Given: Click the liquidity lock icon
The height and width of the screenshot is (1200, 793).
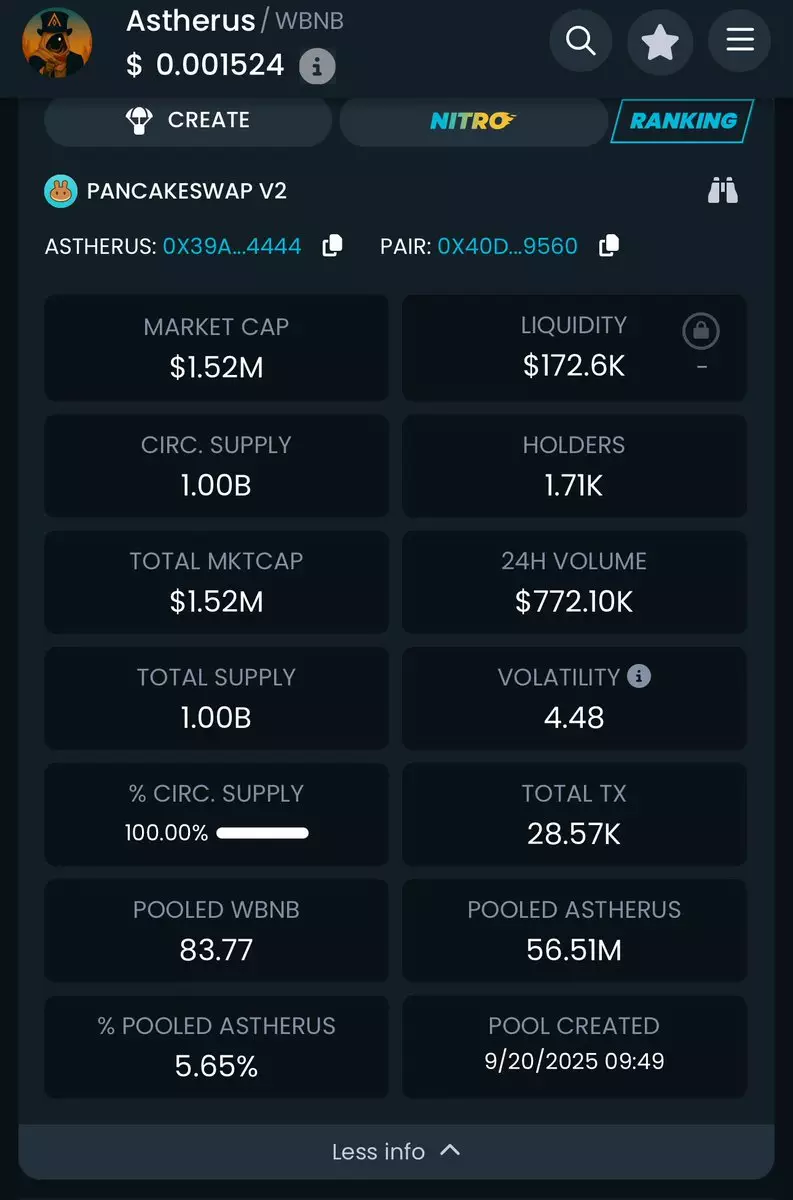Looking at the screenshot, I should click(701, 331).
